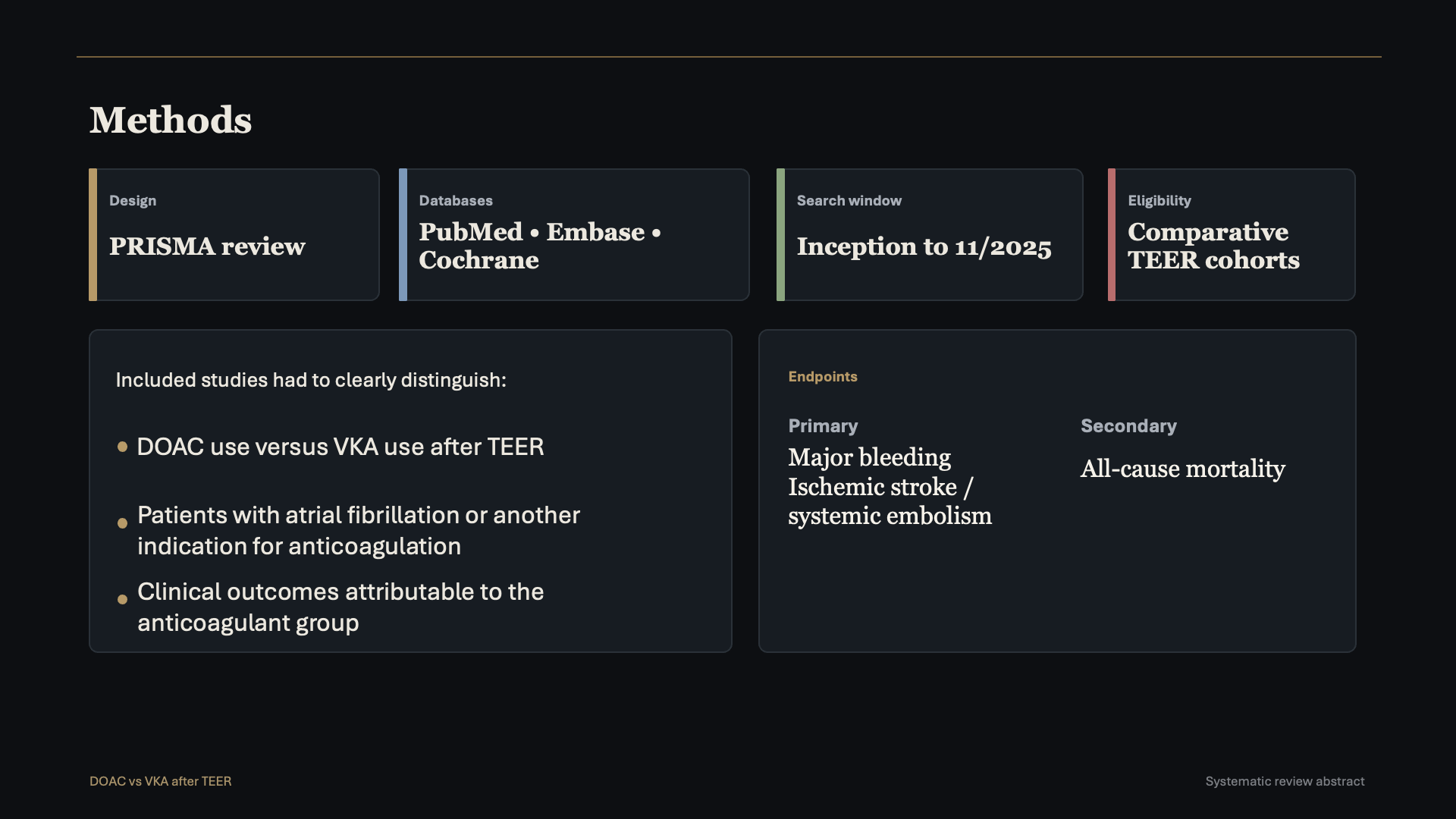Select text 'Included studies had to clearly distinguish:'
Viewport: 1456px width, 819px height.
click(x=310, y=380)
